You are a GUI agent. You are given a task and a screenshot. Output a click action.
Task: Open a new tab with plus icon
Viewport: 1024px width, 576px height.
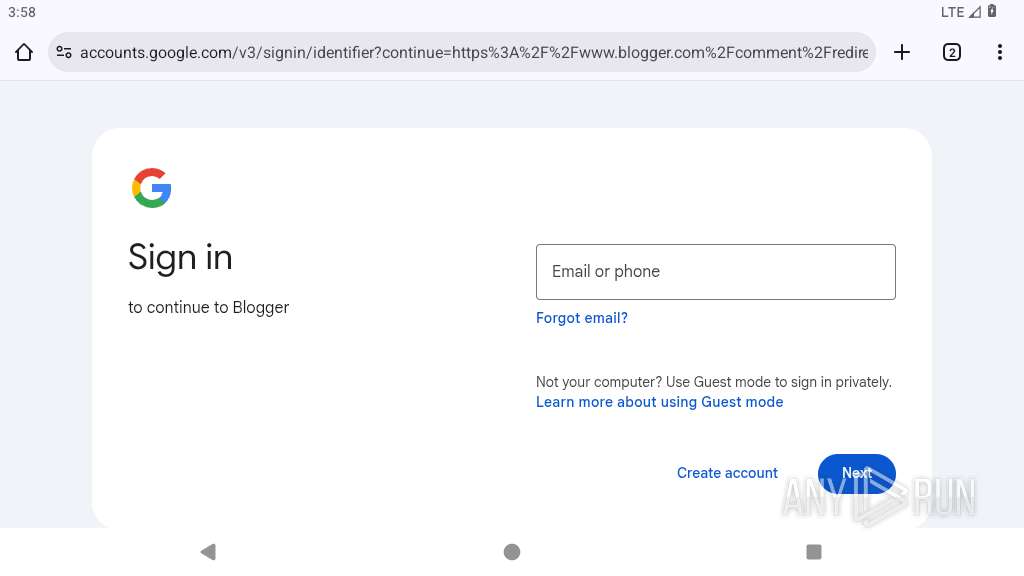[x=902, y=52]
